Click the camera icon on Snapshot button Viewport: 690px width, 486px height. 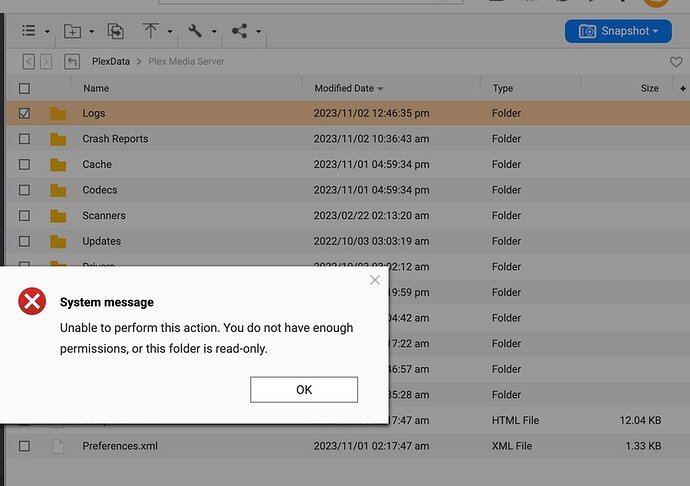click(587, 31)
